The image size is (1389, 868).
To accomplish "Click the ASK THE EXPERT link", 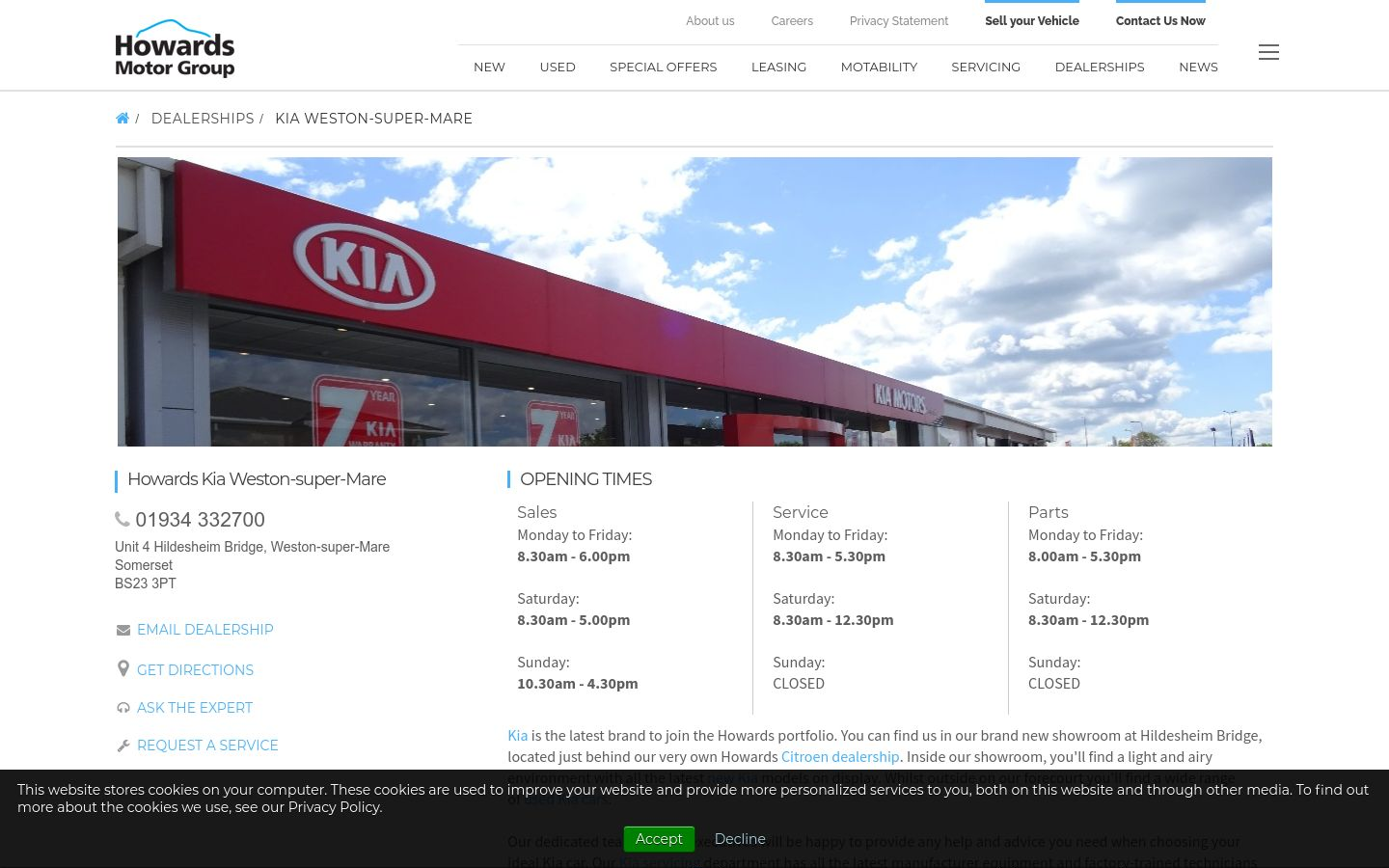I will click(195, 708).
